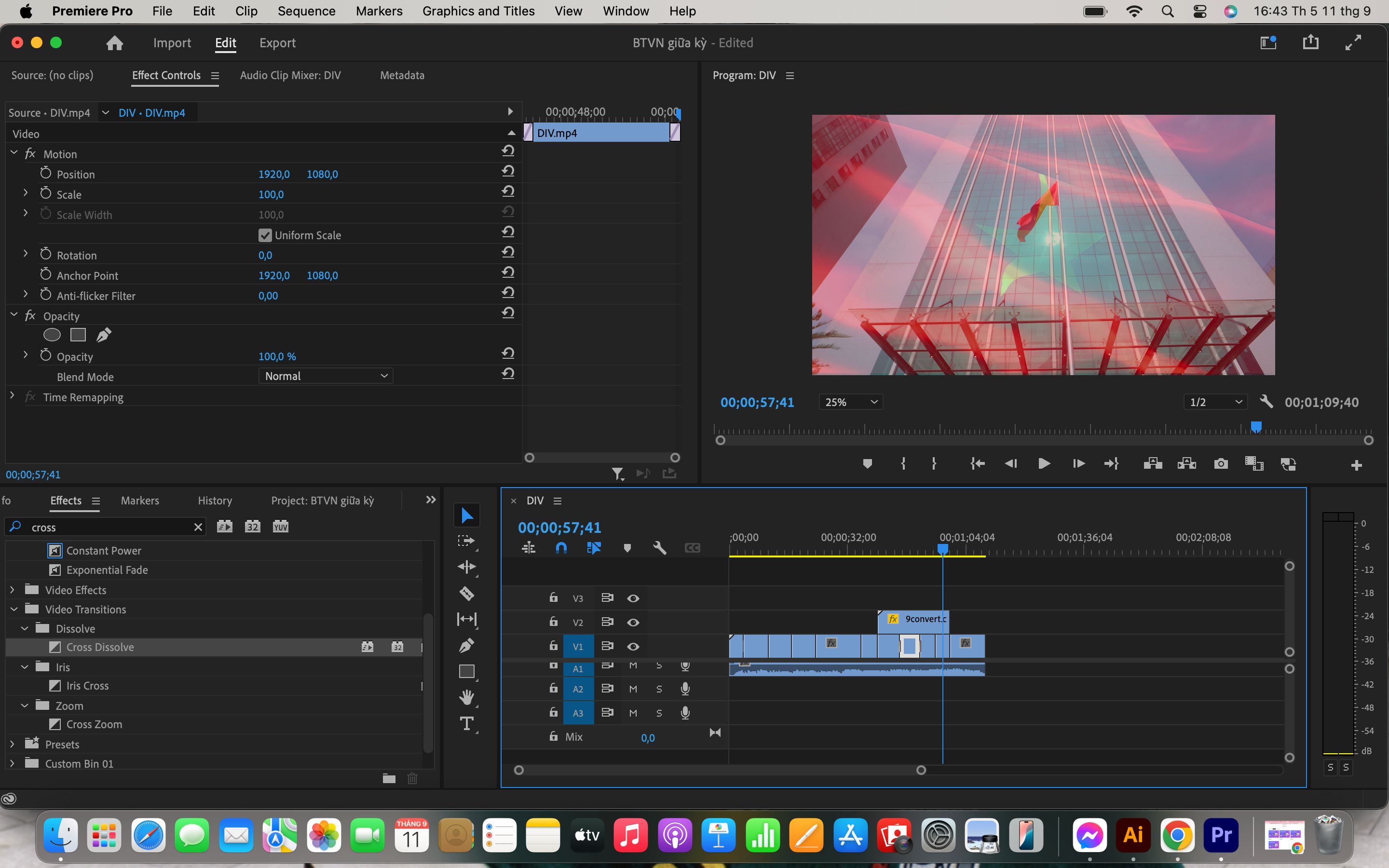1389x868 pixels.
Task: Open the Import workspace
Action: click(172, 43)
